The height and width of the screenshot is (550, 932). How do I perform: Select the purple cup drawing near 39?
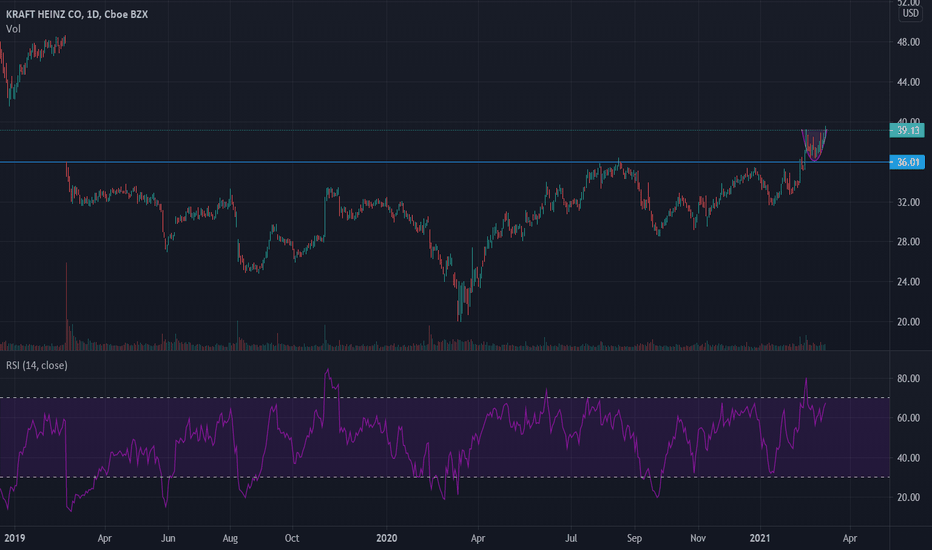tap(814, 145)
